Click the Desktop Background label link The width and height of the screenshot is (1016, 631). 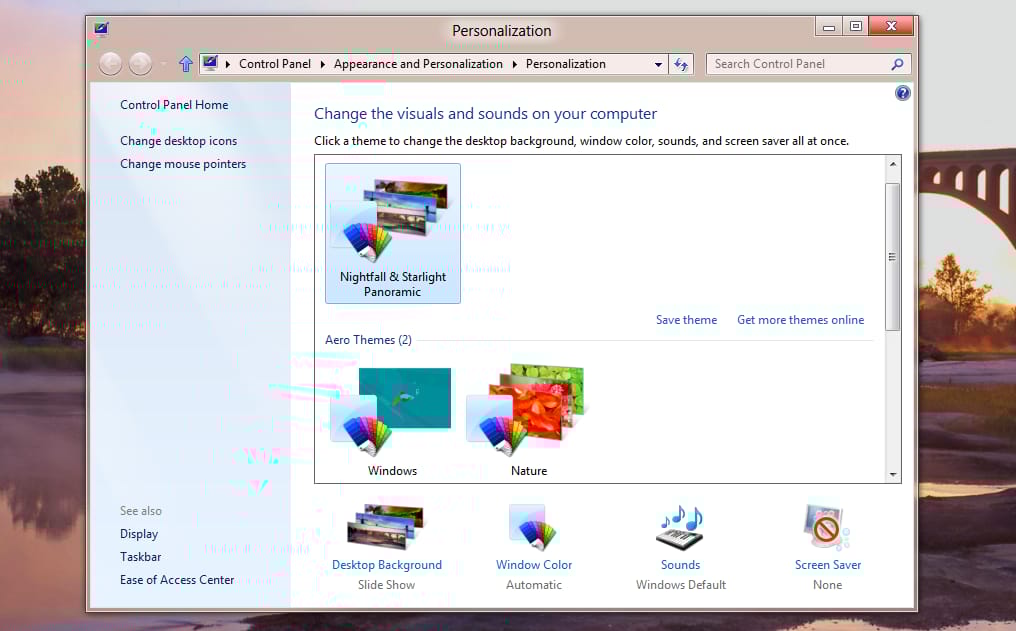(387, 565)
